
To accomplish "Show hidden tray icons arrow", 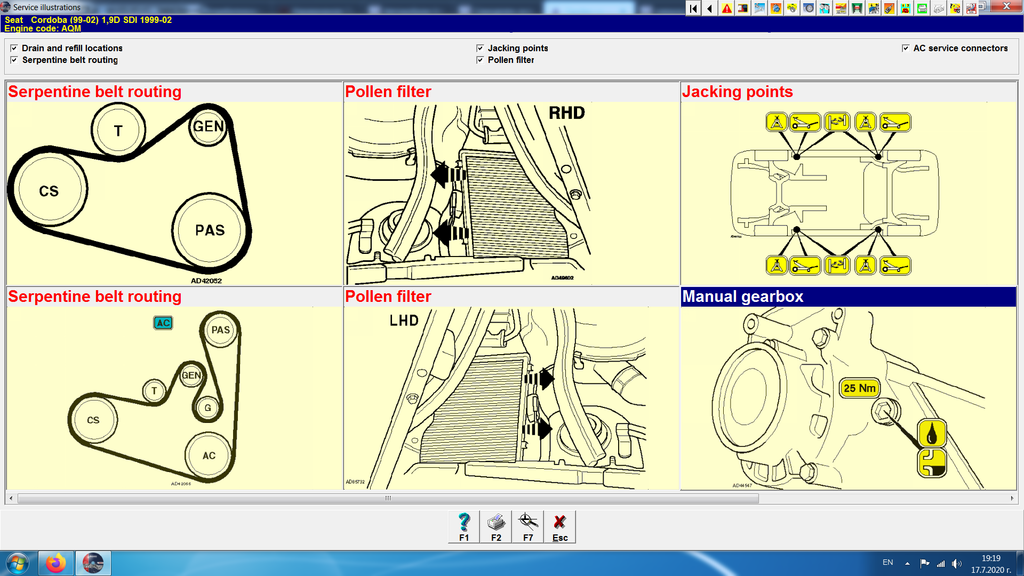I will 907,563.
